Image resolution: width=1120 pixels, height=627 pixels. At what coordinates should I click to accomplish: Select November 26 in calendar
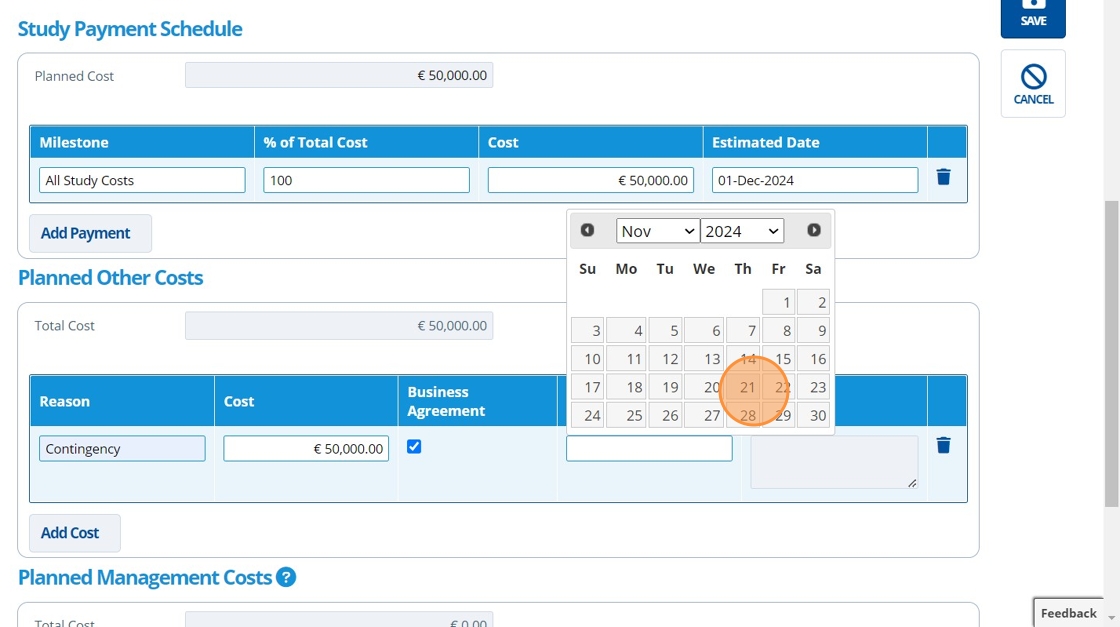click(x=665, y=415)
